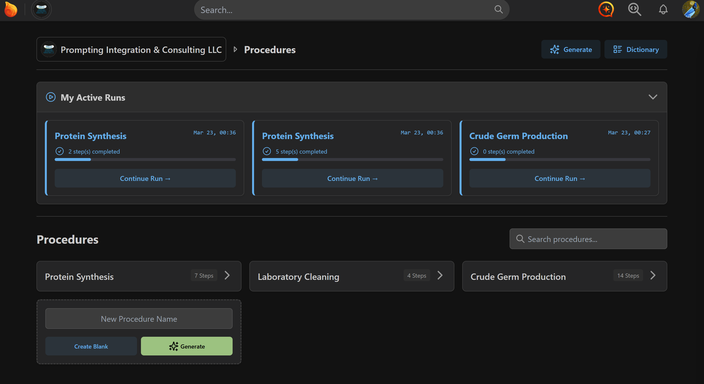
Task: Click the 7 Steps badge
Action: click(x=204, y=275)
